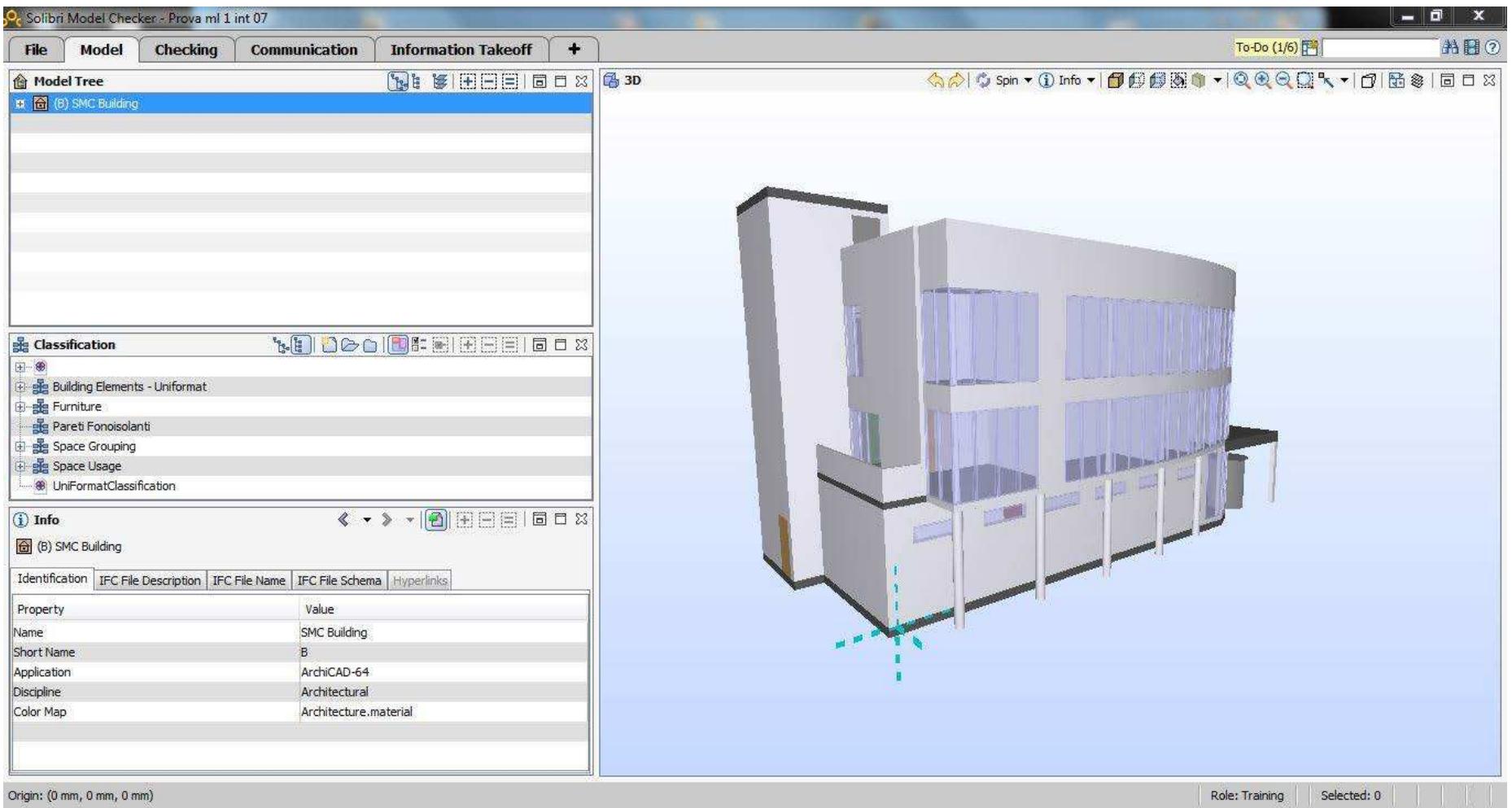Click the Zoom Out magnifier in 3D toolbar
1512x808 pixels.
pyautogui.click(x=1283, y=81)
